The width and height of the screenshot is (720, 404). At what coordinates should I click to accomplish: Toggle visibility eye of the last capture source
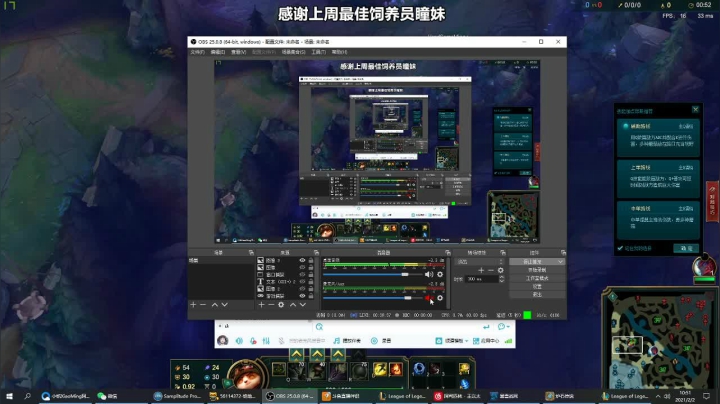pos(302,296)
